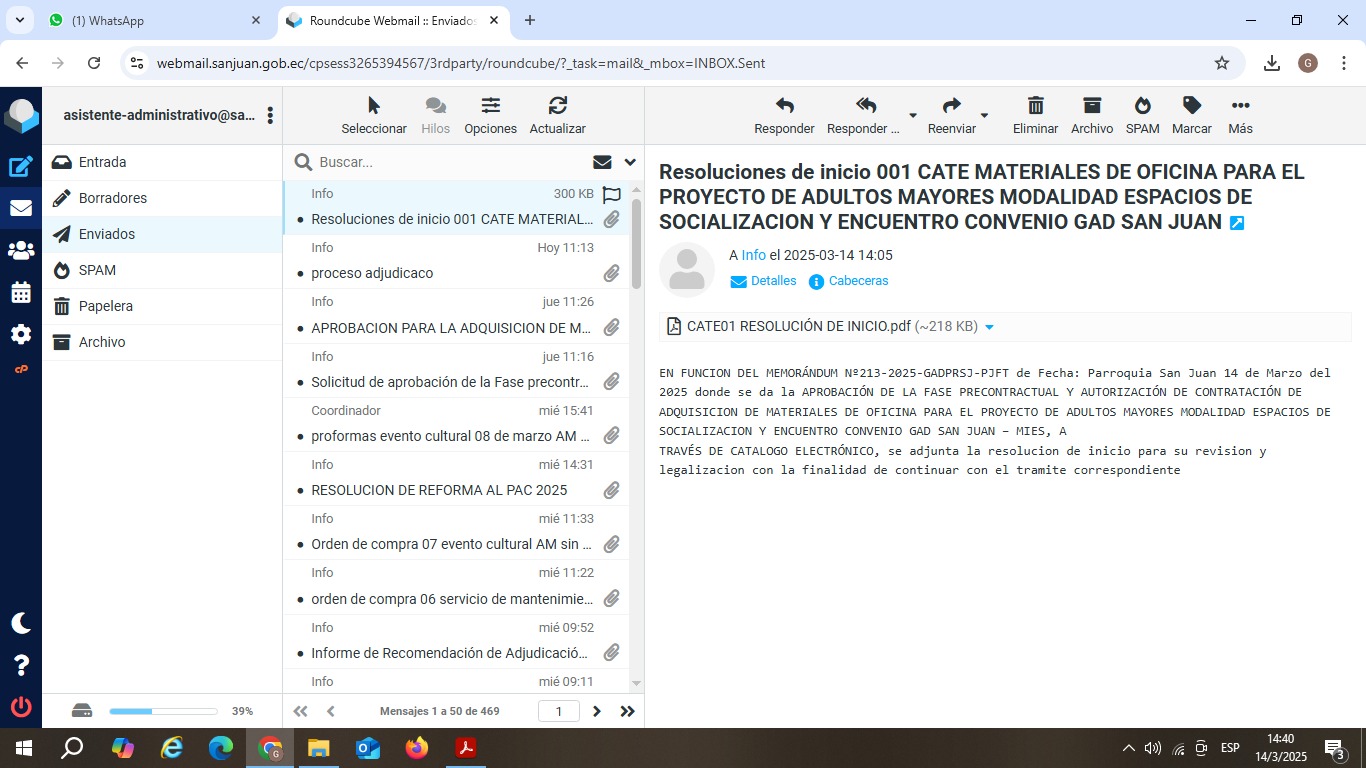
Task: Click the Reenviar forward icon
Action: tap(951, 115)
